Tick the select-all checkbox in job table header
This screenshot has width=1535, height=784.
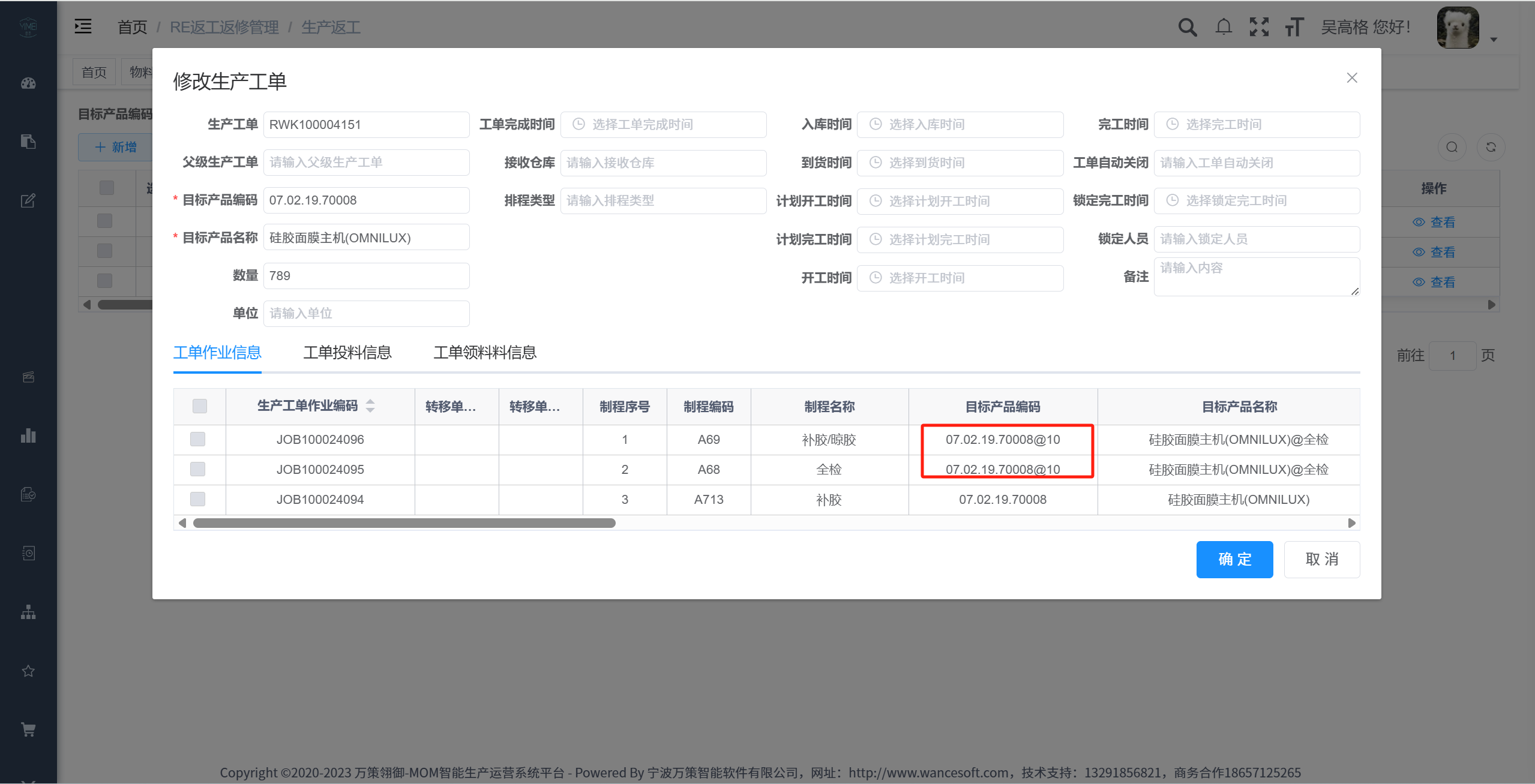tap(200, 406)
